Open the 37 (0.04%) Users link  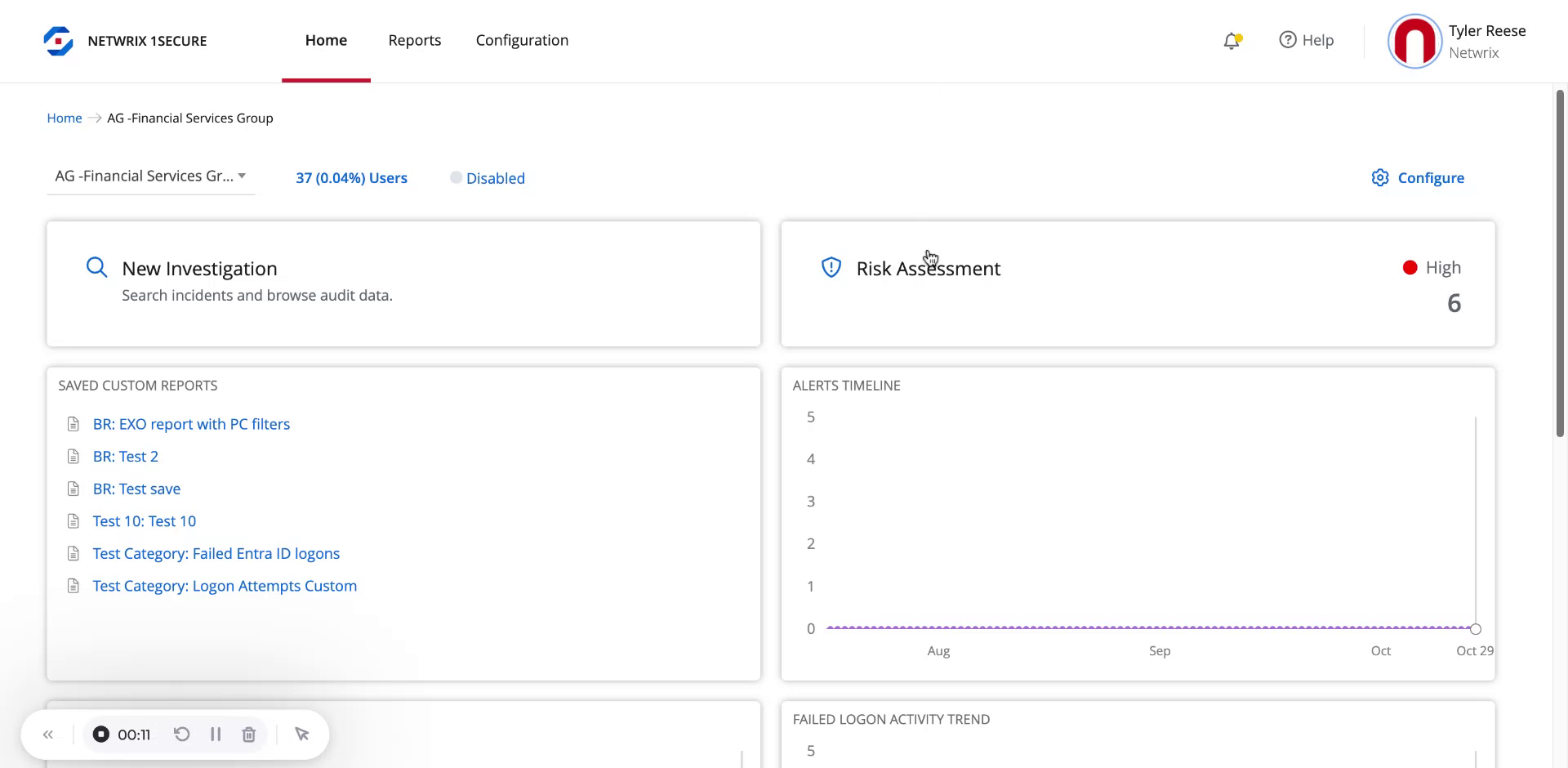(x=351, y=178)
